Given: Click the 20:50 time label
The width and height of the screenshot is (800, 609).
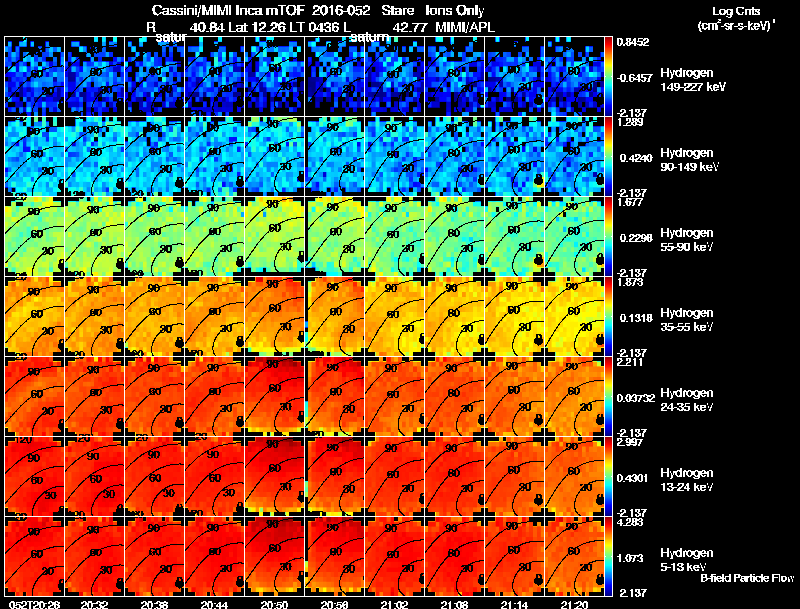Looking at the screenshot, I should coord(274,604).
